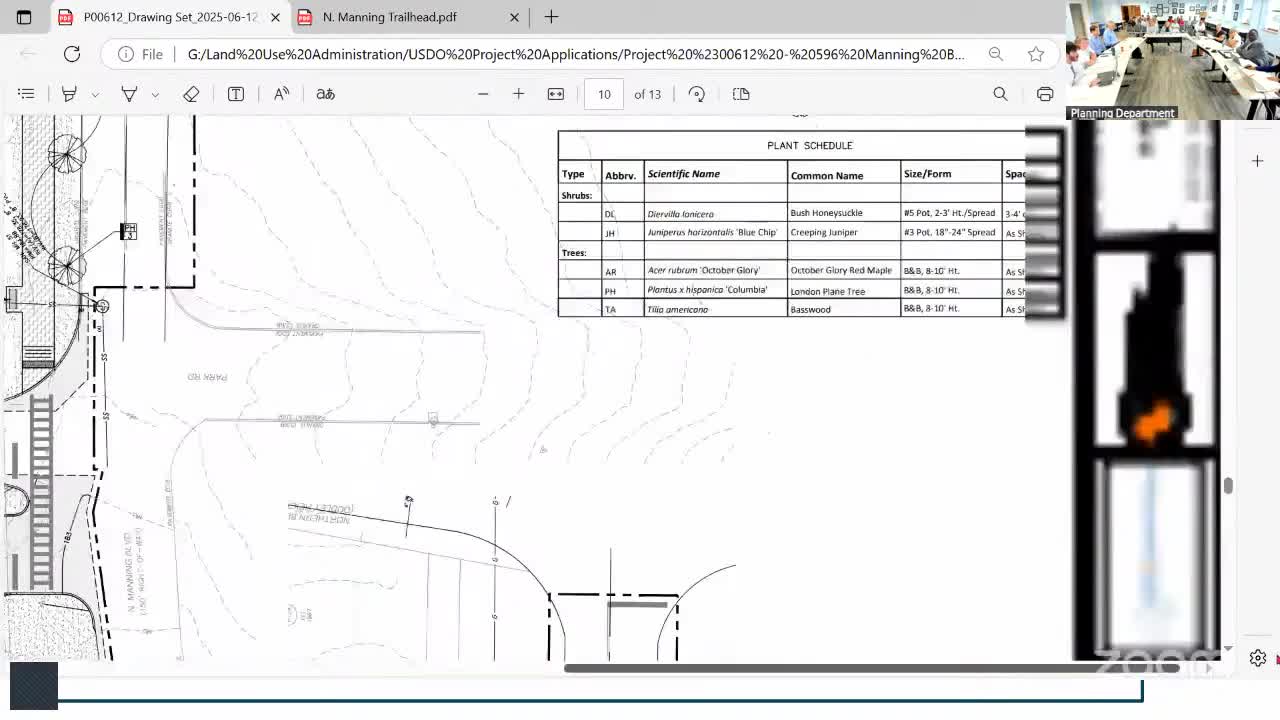
Task: Add this page to favorites star
Action: (1036, 54)
